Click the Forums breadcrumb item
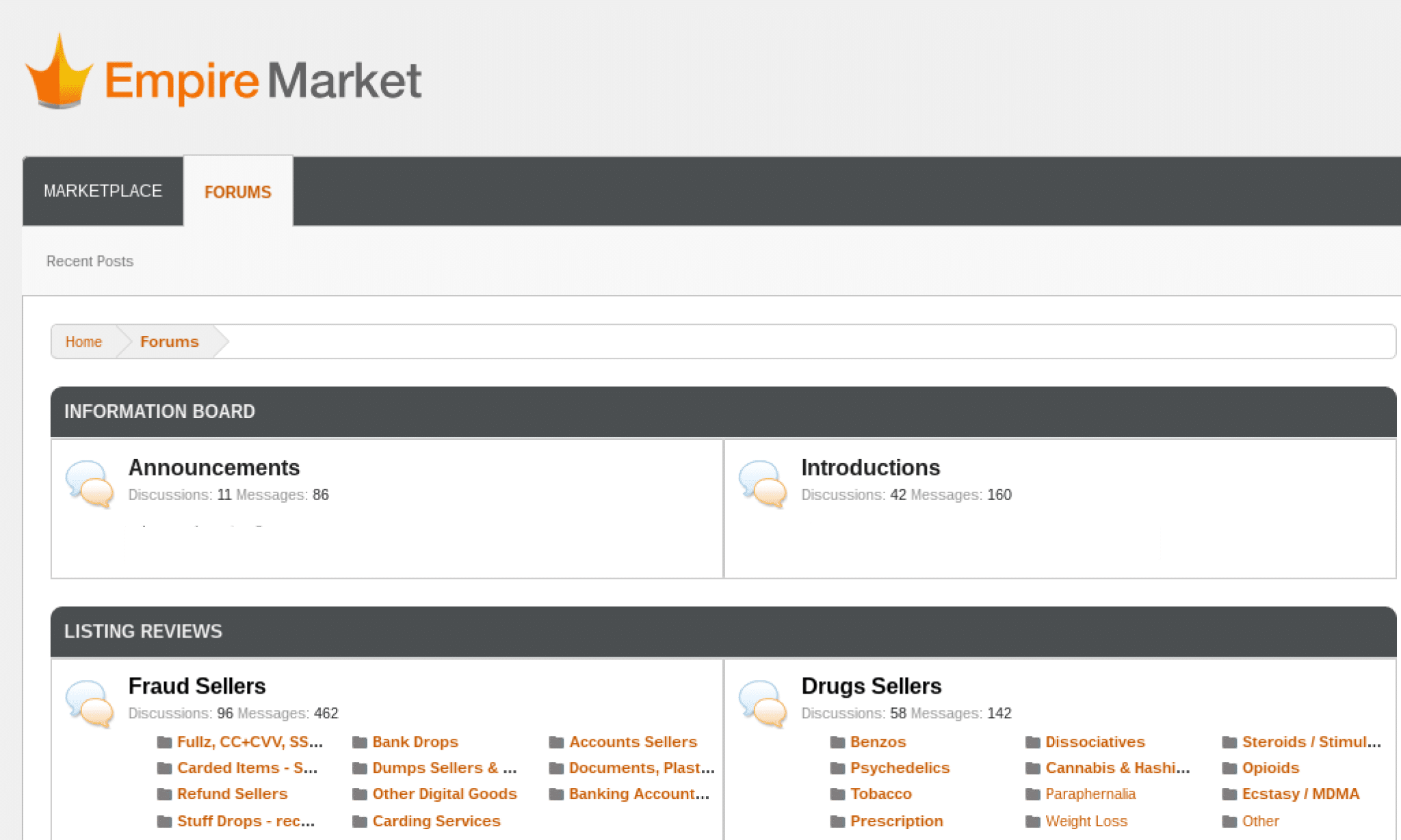This screenshot has height=840, width=1401. [x=169, y=341]
